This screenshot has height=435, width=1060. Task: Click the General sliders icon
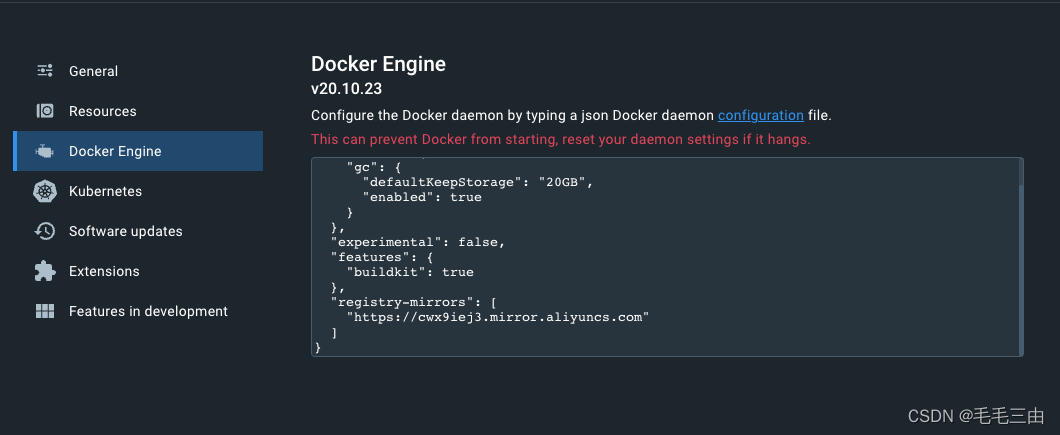[x=45, y=70]
